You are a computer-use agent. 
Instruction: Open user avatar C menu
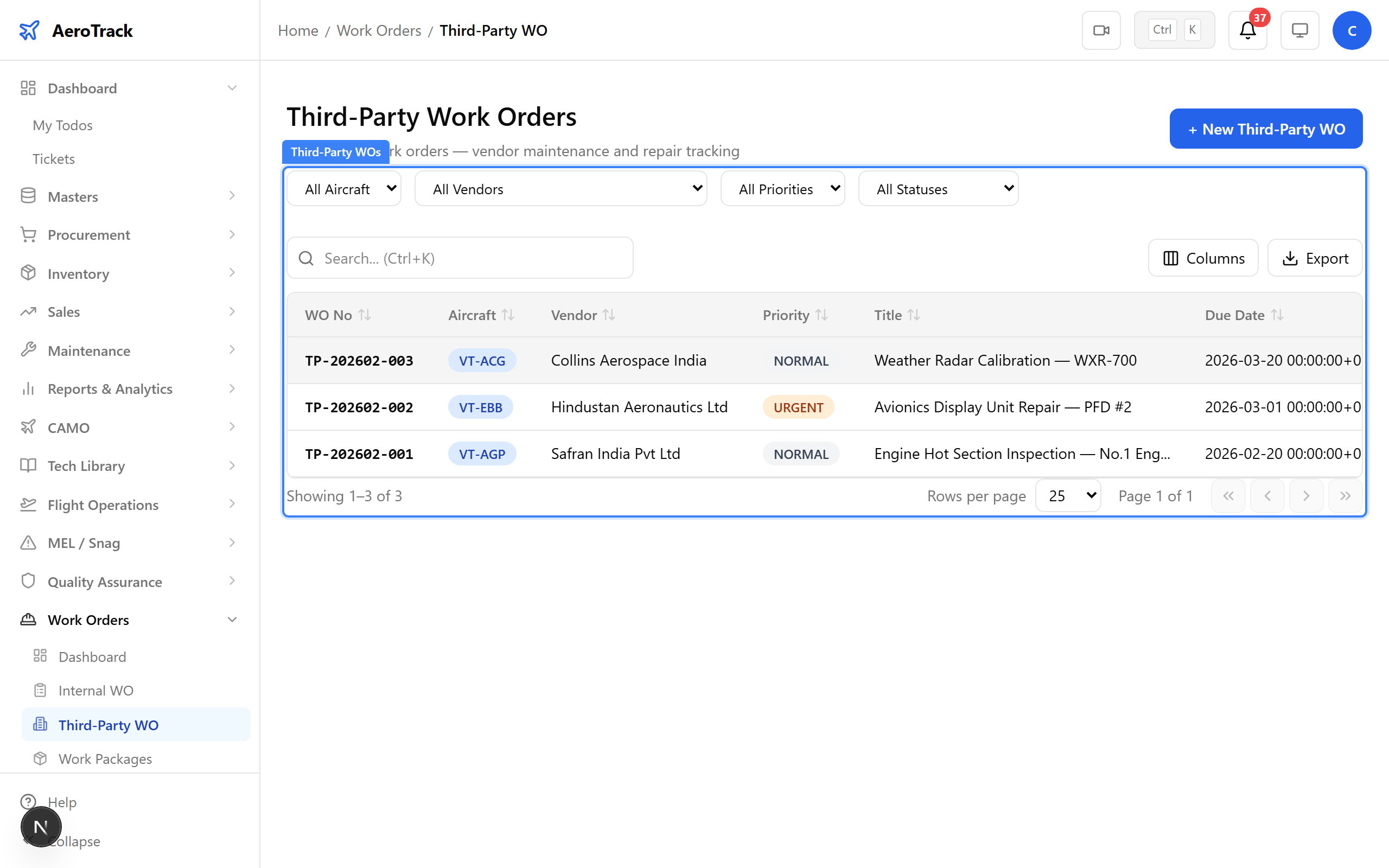point(1351,30)
